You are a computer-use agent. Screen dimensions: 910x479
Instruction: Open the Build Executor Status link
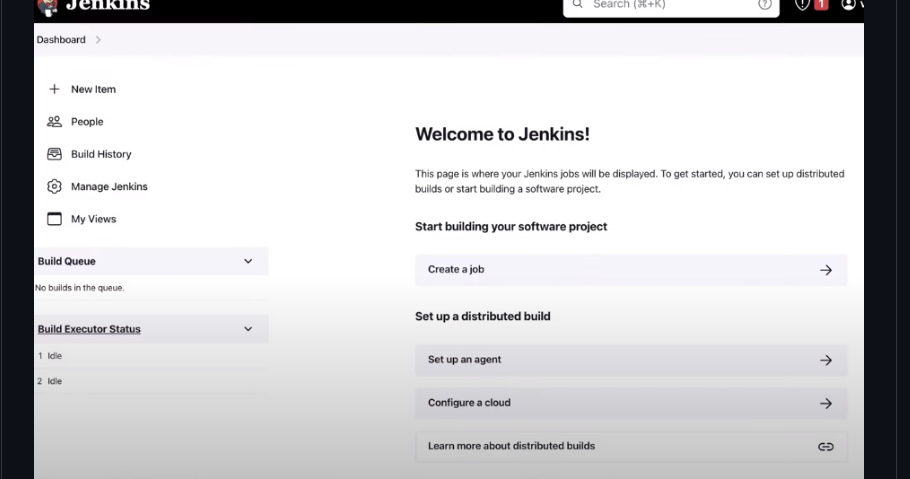point(89,329)
